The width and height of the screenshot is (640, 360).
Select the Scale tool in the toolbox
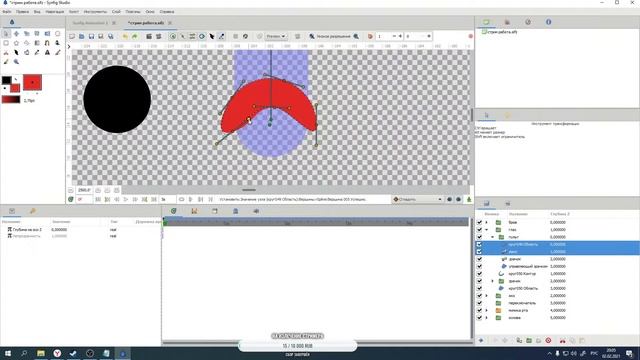pyautogui.click(x=27, y=33)
